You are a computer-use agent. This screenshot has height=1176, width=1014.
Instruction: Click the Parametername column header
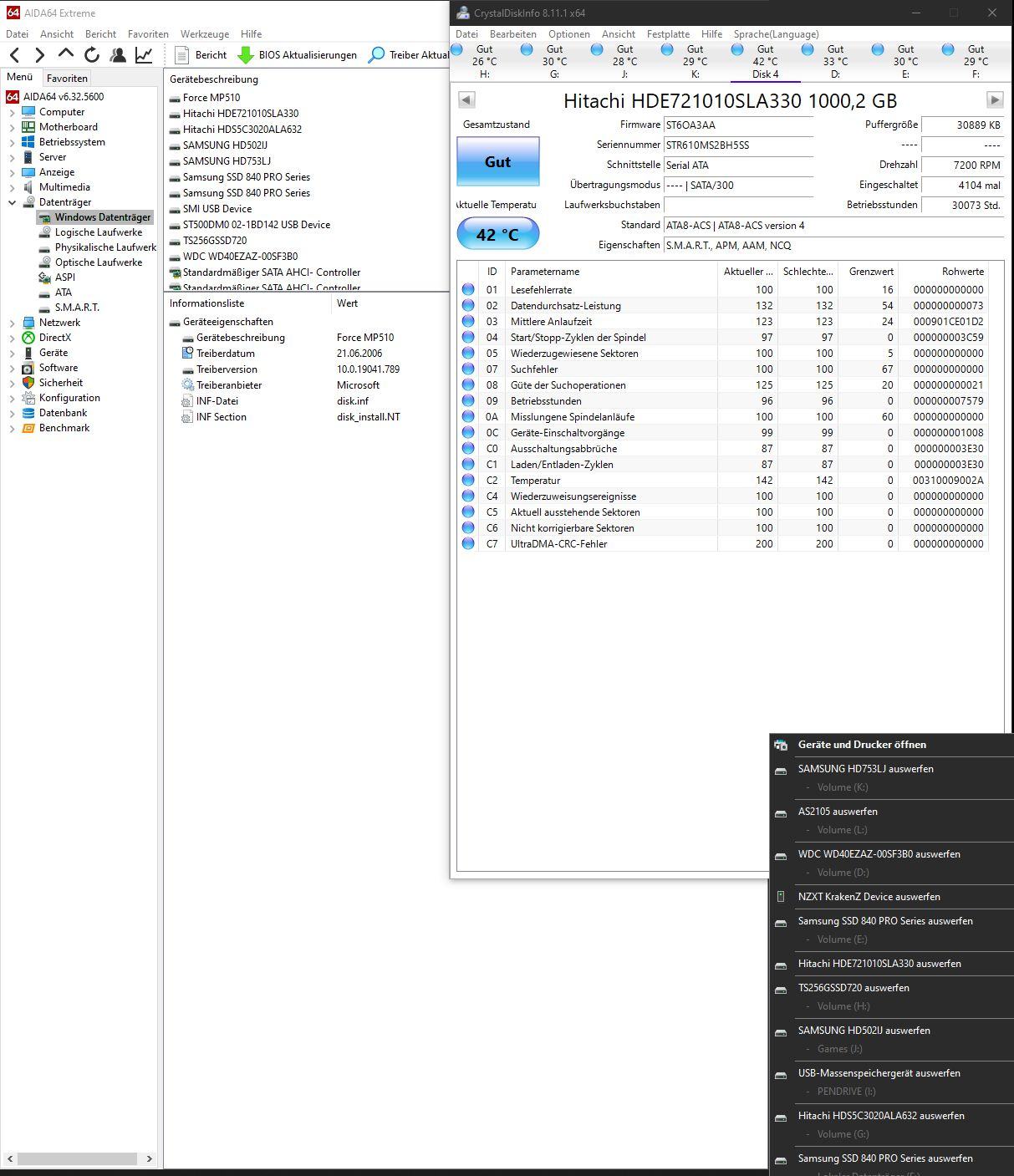click(x=611, y=272)
